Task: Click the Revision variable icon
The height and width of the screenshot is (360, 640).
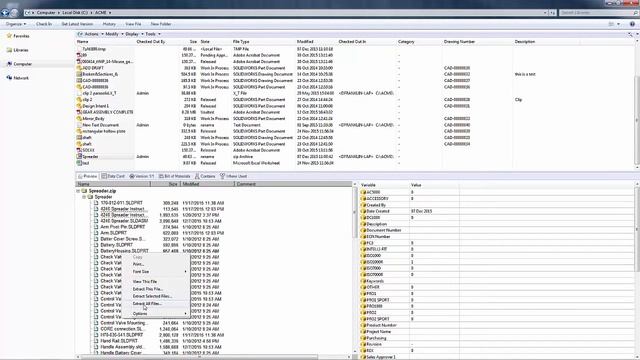Action: pos(363,344)
